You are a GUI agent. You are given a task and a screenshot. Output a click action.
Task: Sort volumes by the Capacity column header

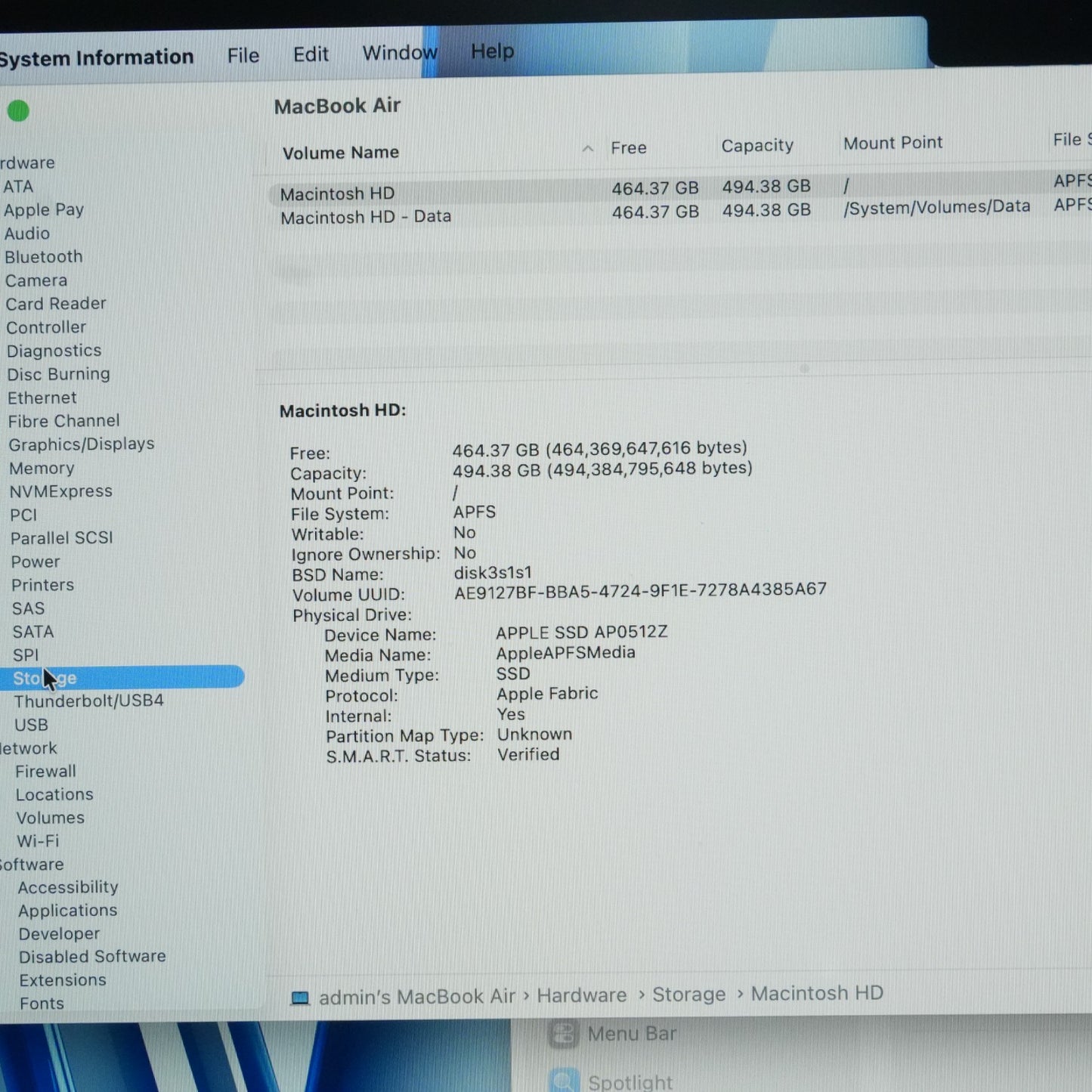coord(757,146)
